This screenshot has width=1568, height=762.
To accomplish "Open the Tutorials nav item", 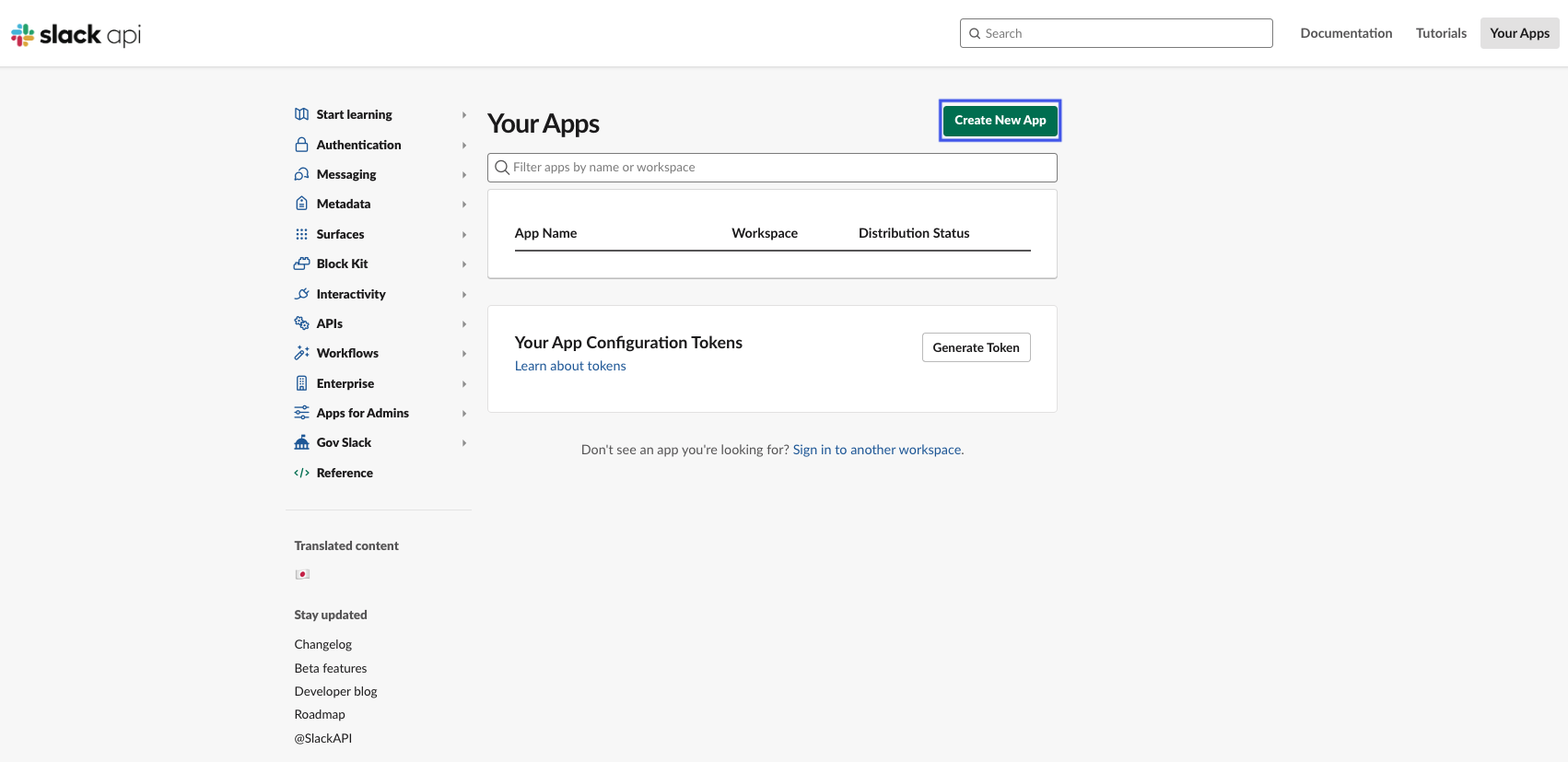I will [x=1441, y=33].
